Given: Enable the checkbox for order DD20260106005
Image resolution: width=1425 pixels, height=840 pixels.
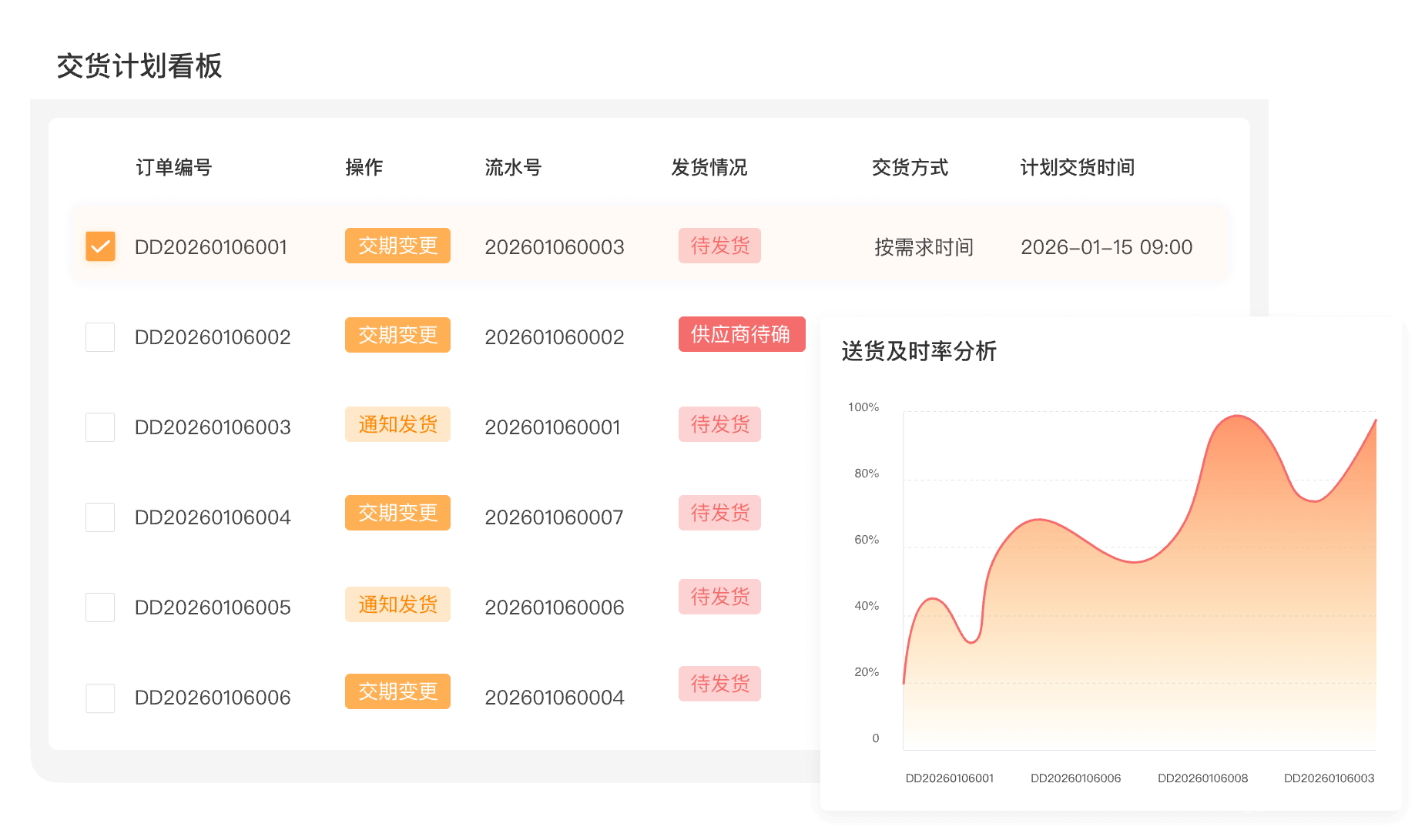Looking at the screenshot, I should [100, 607].
